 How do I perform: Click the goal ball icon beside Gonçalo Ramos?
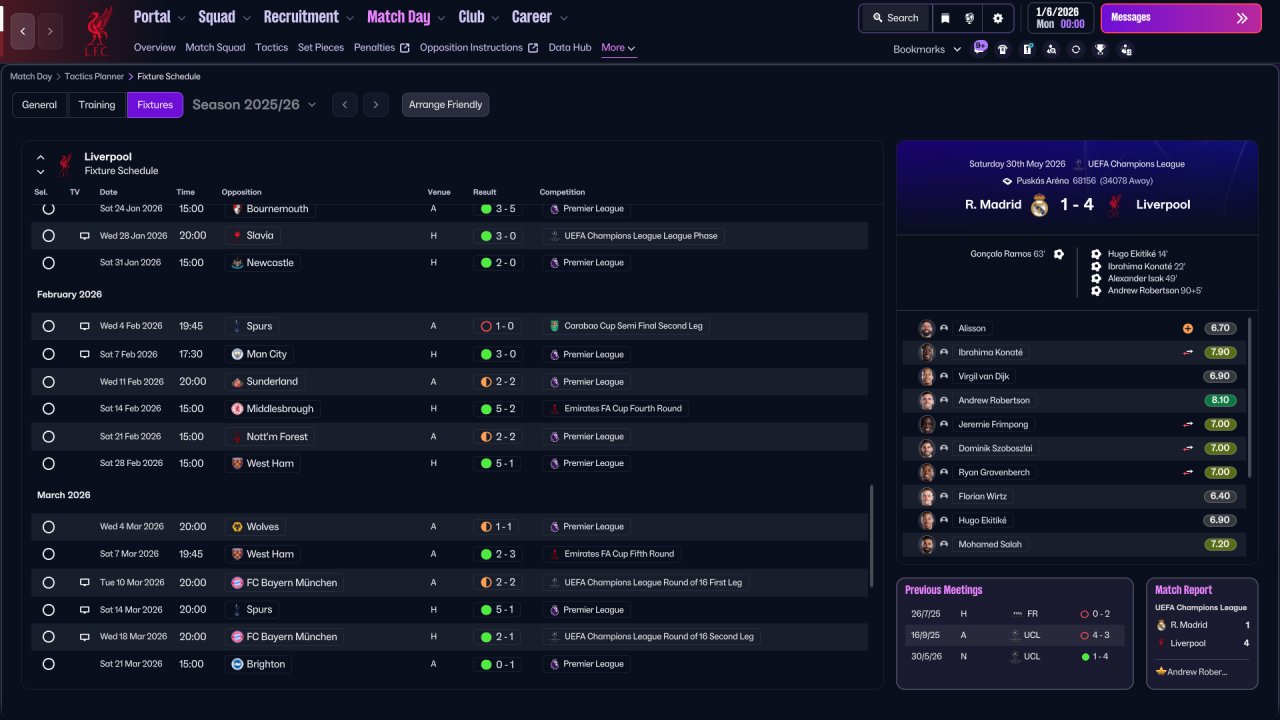coord(1059,254)
